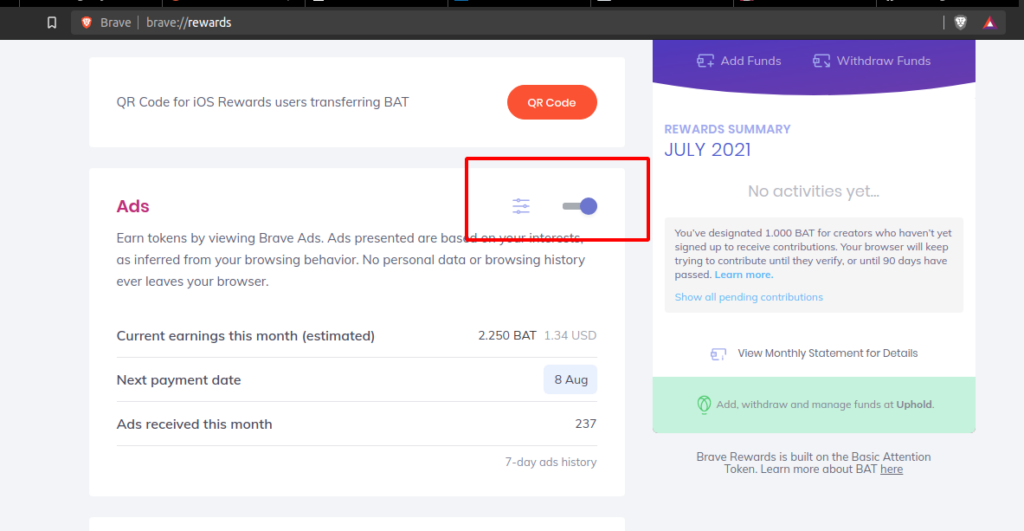Open View Monthly Statement for Details
This screenshot has width=1024, height=531.
814,353
